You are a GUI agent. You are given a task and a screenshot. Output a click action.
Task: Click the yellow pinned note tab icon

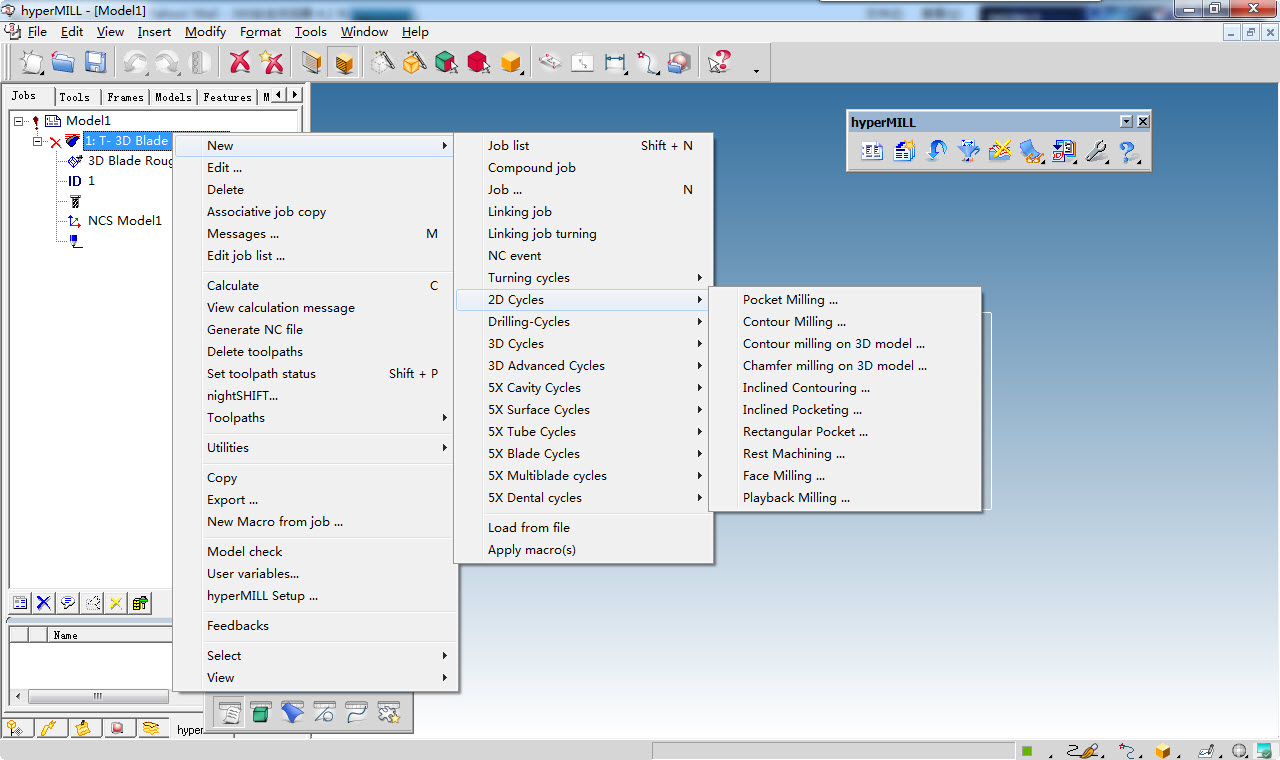coord(83,728)
